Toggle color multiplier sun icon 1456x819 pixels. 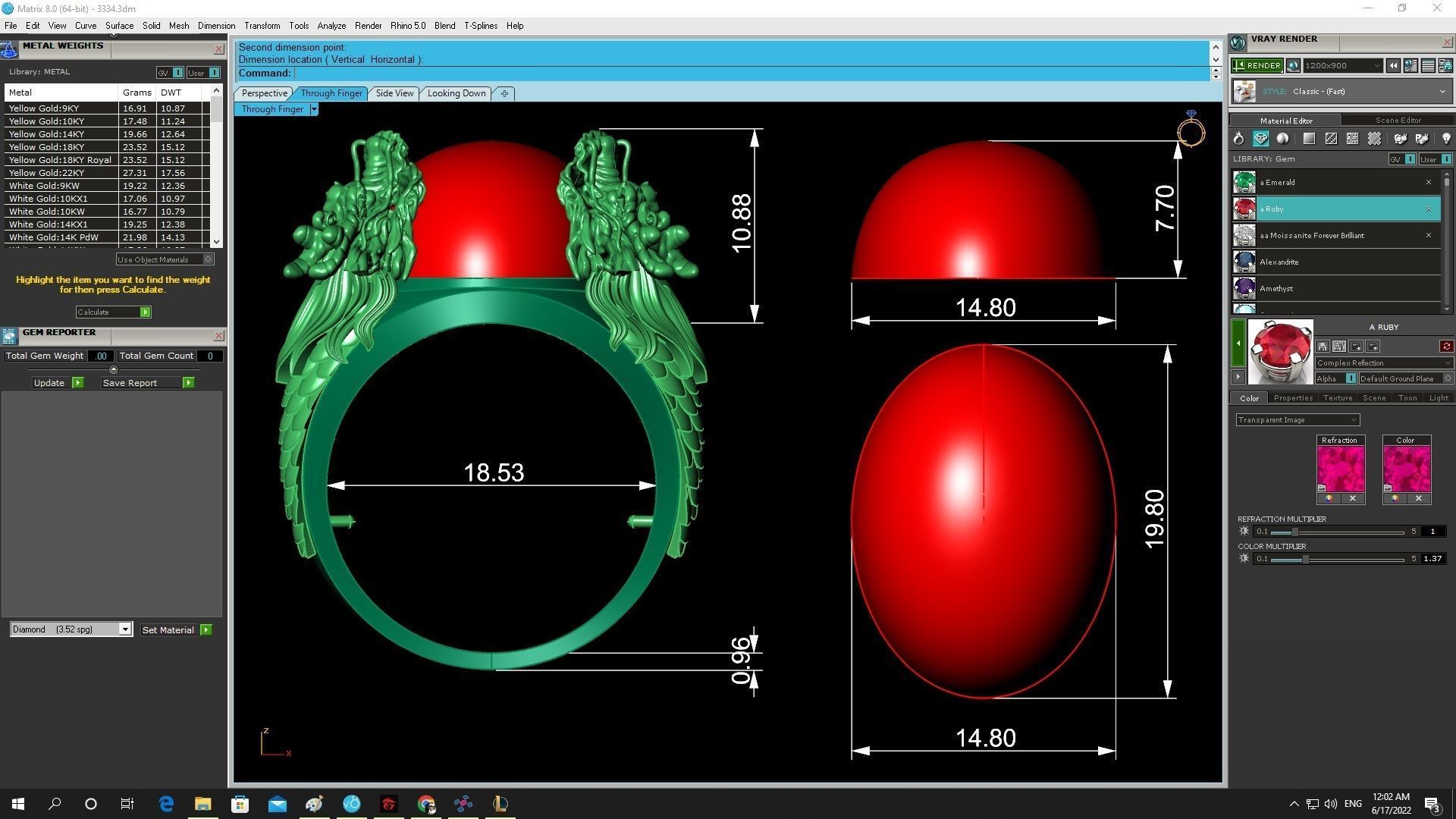tap(1244, 559)
